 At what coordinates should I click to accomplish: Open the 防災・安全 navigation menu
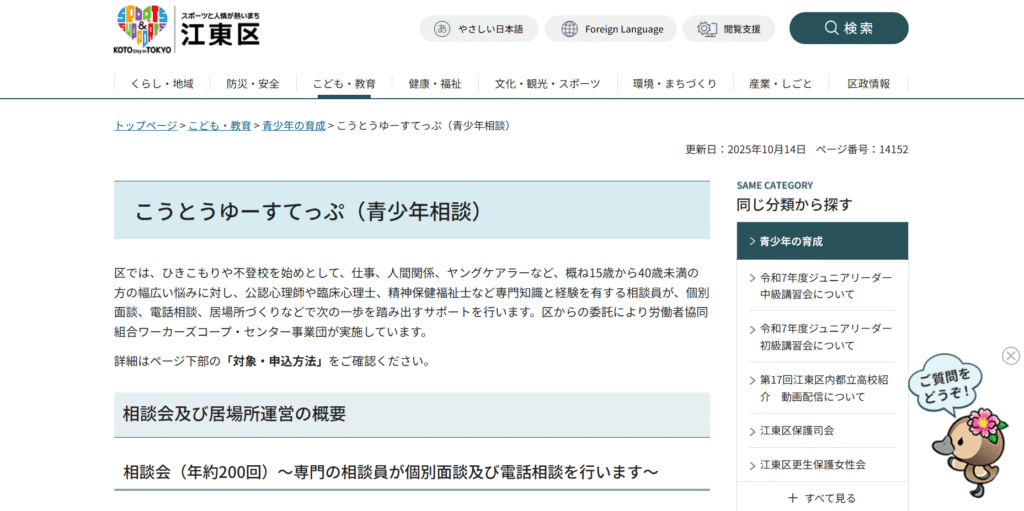(253, 84)
